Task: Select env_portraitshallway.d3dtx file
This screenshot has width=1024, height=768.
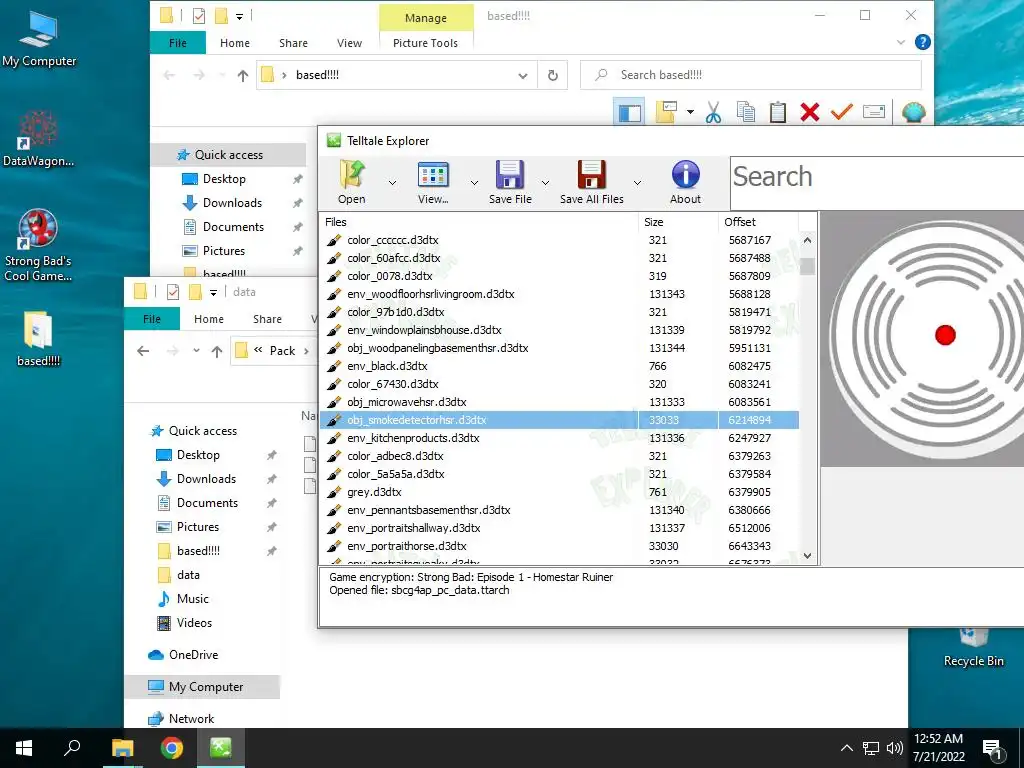Action: (x=560, y=528)
